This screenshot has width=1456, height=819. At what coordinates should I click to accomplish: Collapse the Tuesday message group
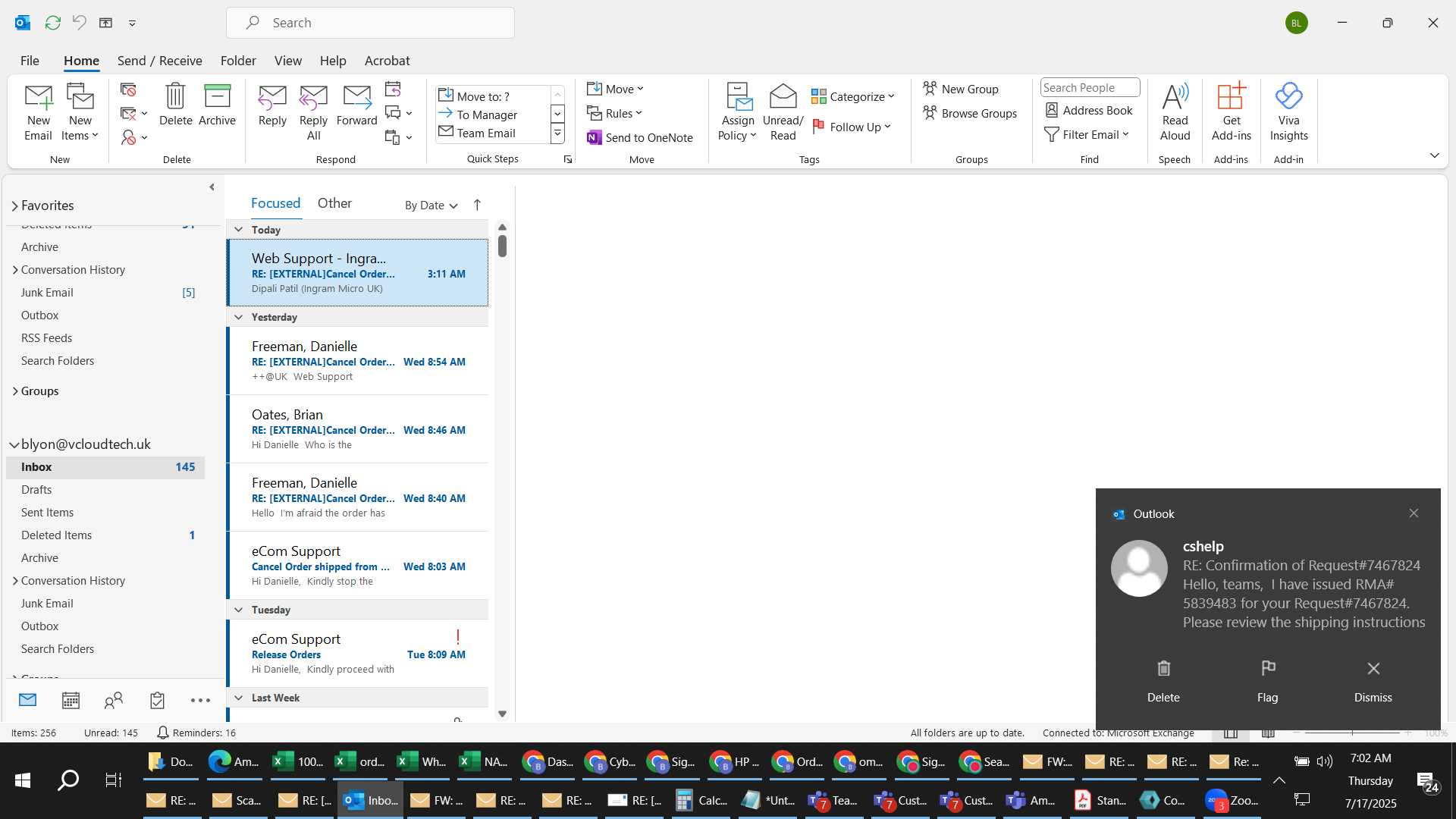click(x=238, y=610)
